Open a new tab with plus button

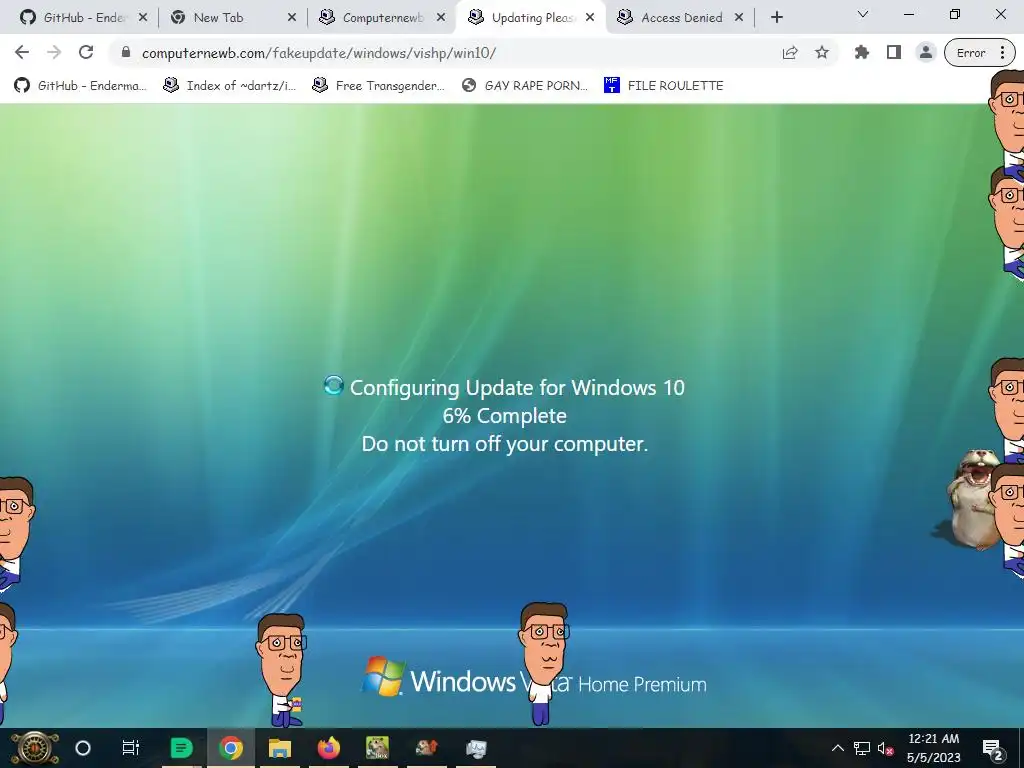[x=776, y=18]
